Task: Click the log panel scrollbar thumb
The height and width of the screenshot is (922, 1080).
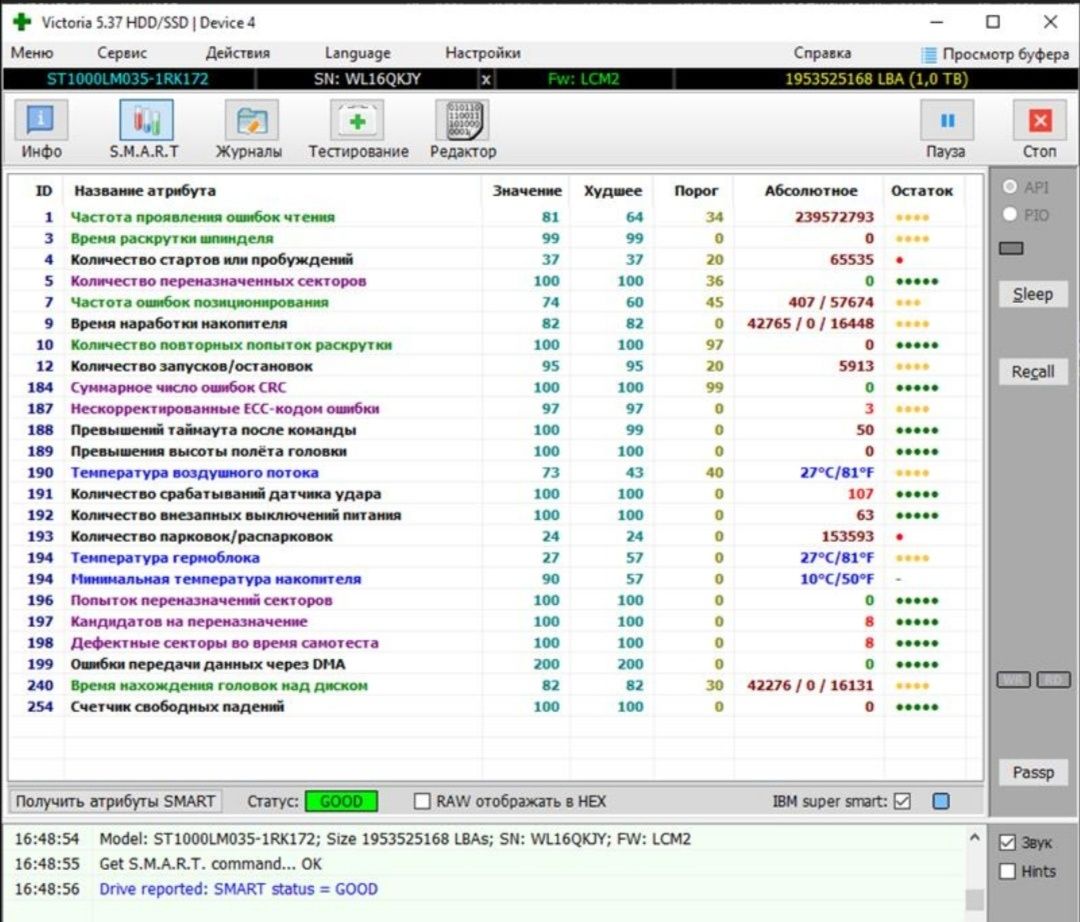Action: [x=974, y=899]
